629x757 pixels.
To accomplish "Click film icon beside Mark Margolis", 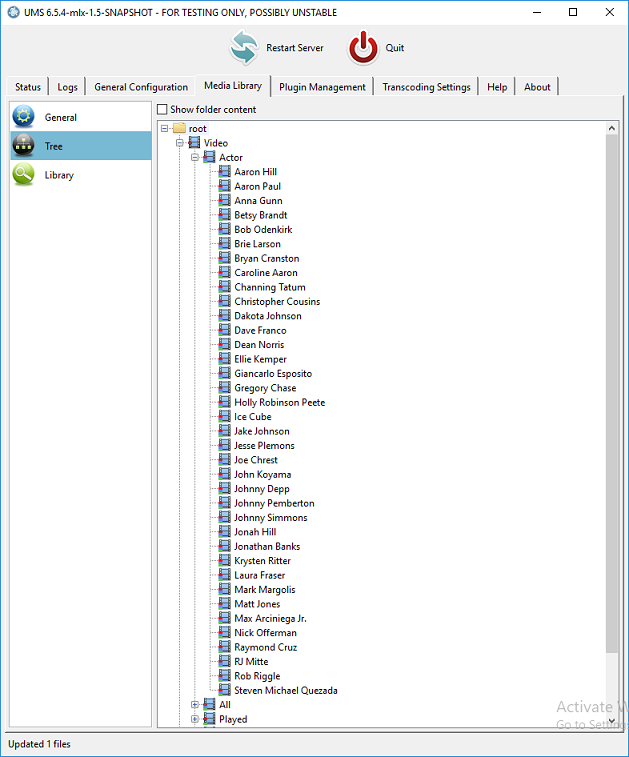I will [224, 589].
